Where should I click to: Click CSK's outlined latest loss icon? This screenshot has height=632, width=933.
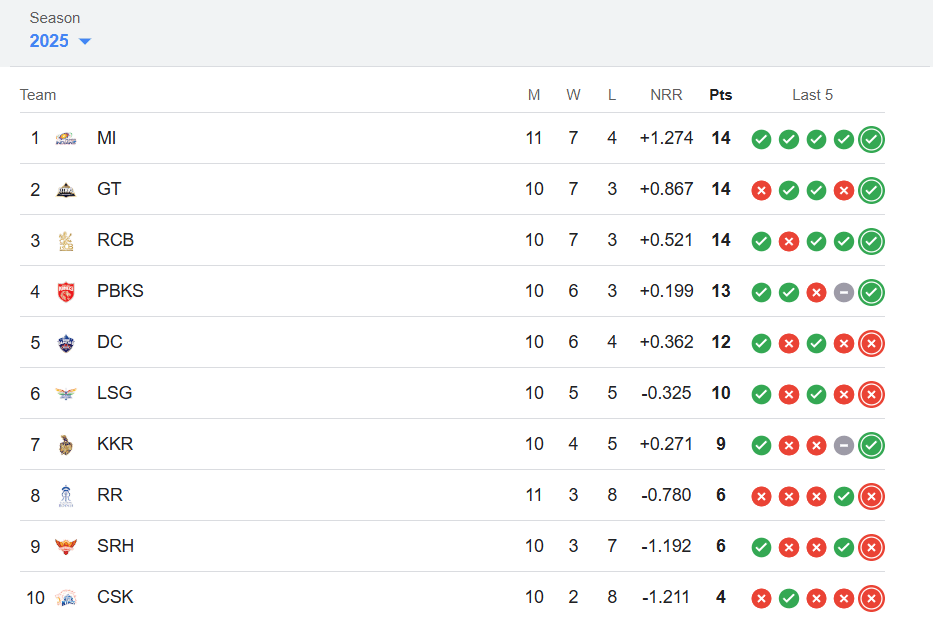872,598
